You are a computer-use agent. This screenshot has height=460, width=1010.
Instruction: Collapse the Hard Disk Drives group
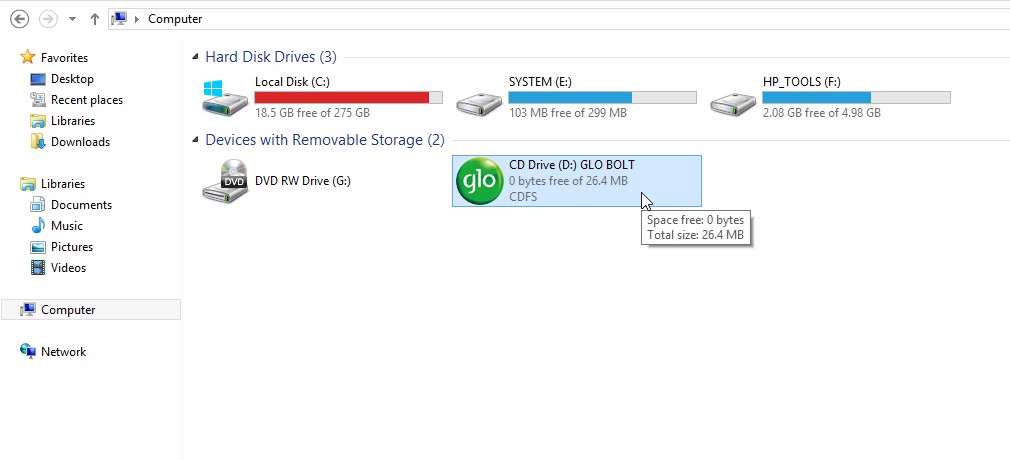pyautogui.click(x=195, y=57)
